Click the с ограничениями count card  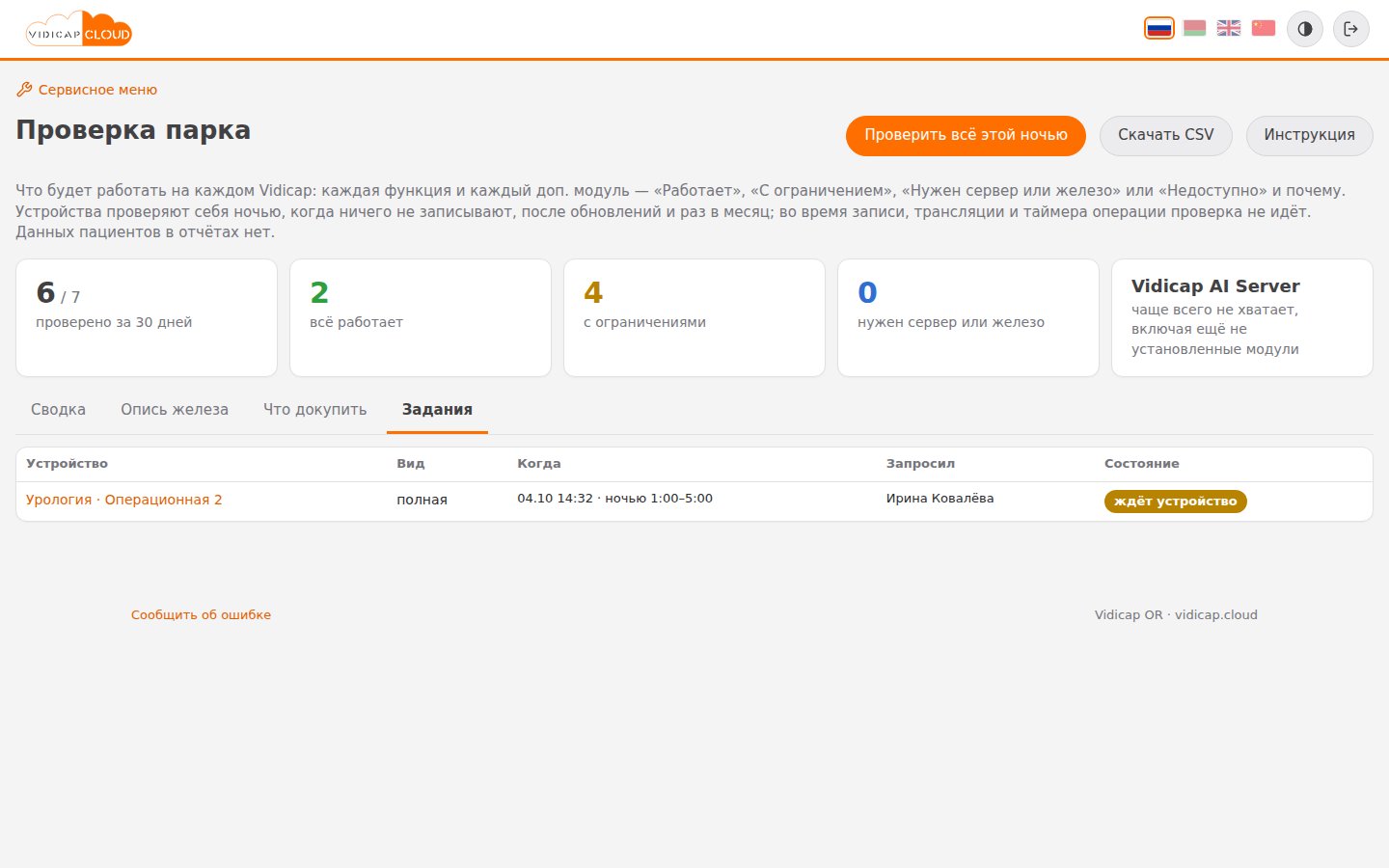tap(694, 317)
